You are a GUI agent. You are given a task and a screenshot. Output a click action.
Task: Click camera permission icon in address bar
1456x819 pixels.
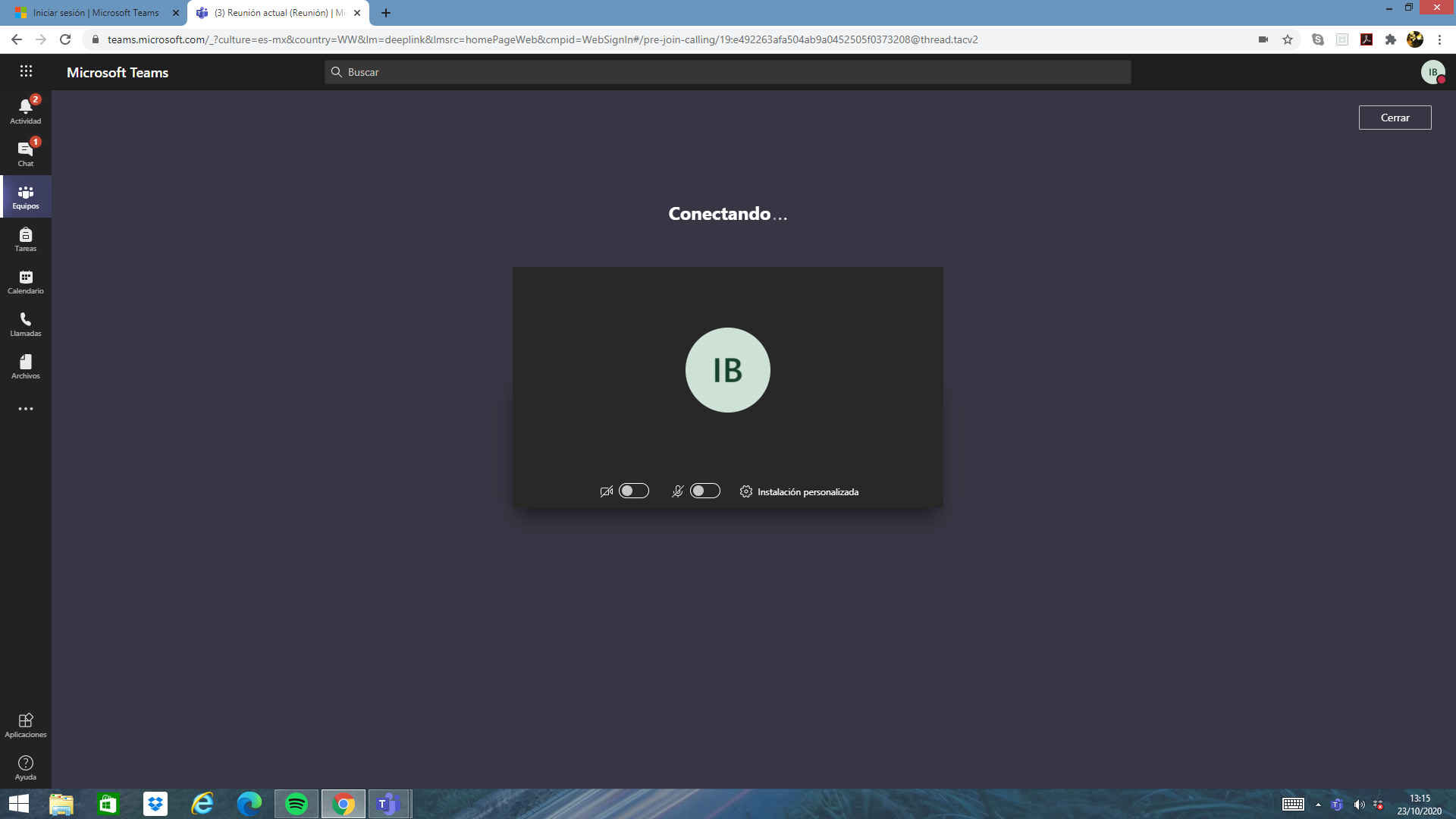(1263, 39)
